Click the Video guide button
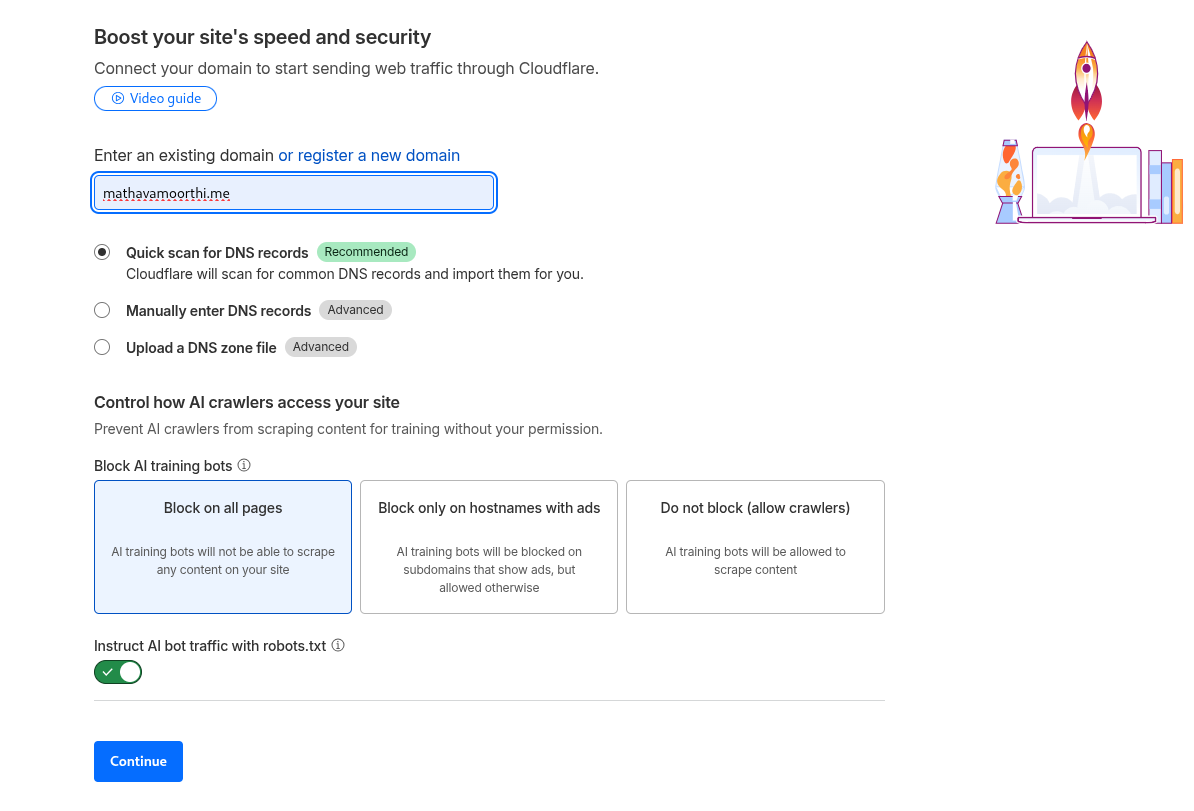Viewport: 1194px width, 811px height. point(155,98)
